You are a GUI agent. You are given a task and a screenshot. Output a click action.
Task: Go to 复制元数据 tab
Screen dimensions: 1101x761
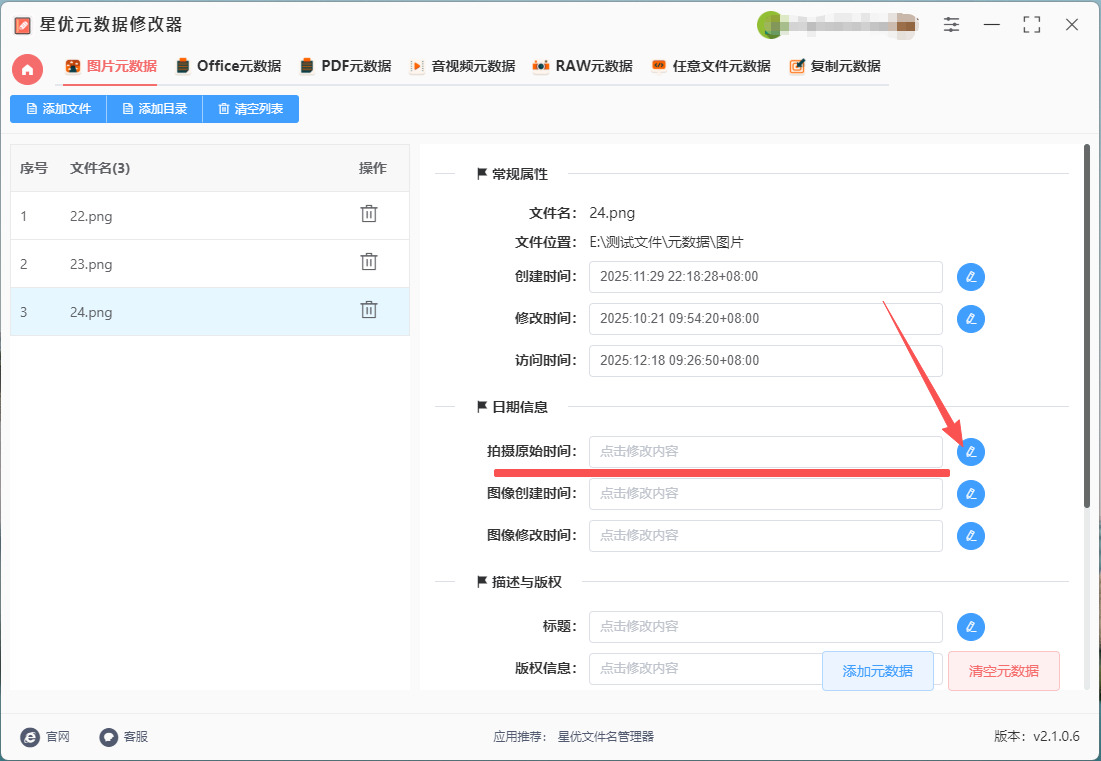834,66
